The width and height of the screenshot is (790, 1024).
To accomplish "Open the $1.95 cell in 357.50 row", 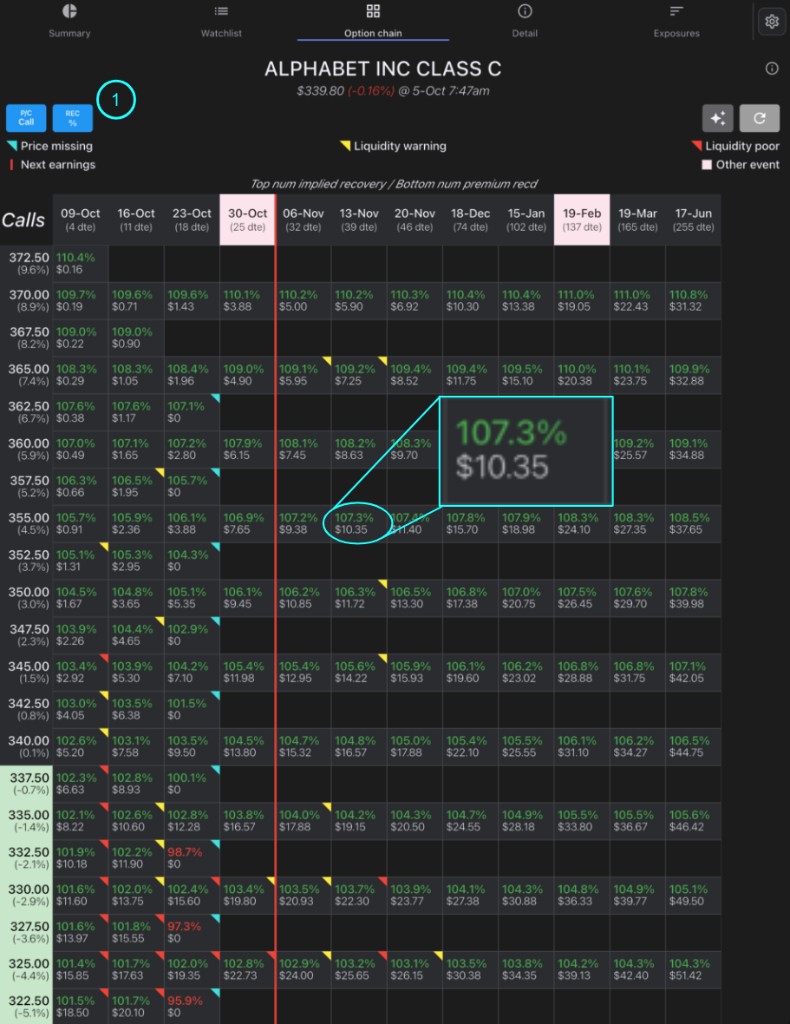I will 136,486.
